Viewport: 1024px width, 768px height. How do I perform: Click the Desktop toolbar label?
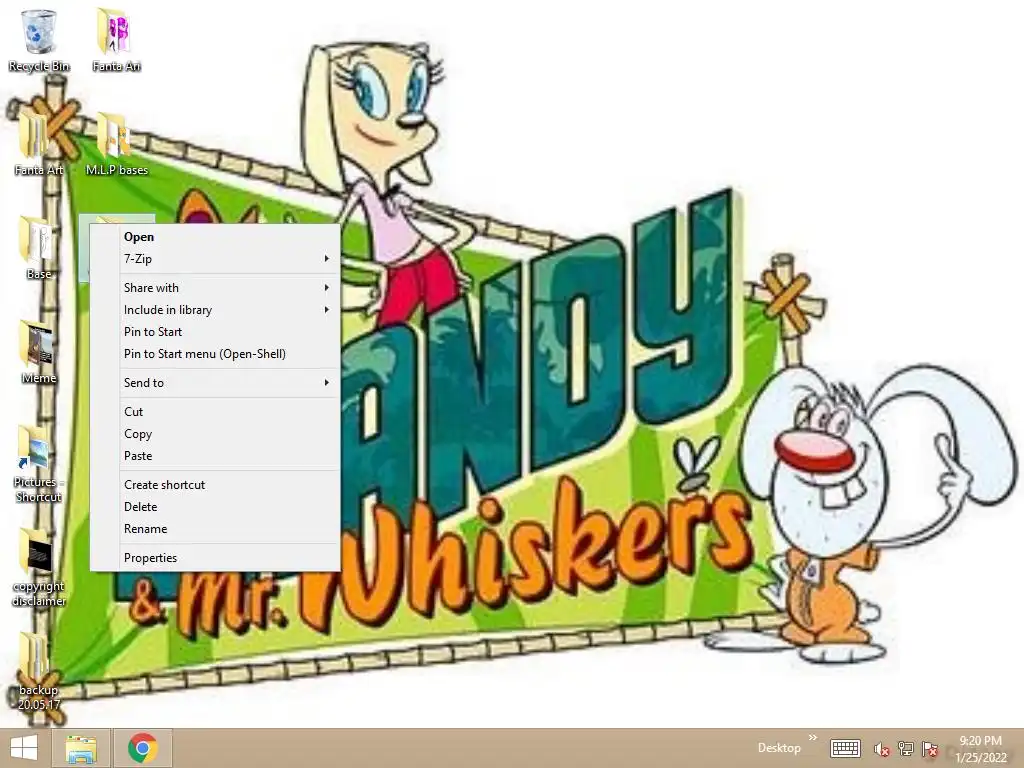click(779, 748)
